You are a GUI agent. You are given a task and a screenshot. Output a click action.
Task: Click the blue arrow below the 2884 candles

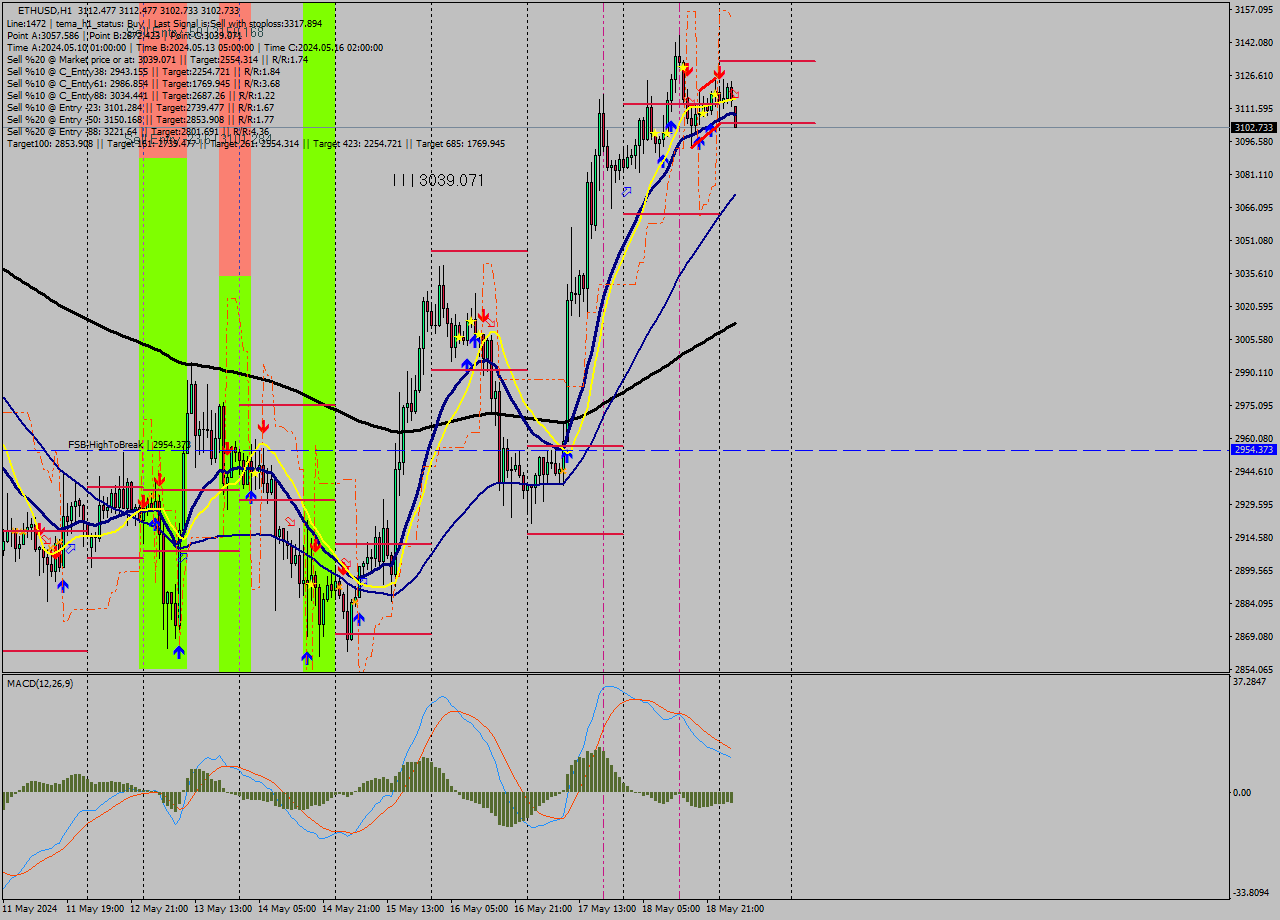point(358,619)
